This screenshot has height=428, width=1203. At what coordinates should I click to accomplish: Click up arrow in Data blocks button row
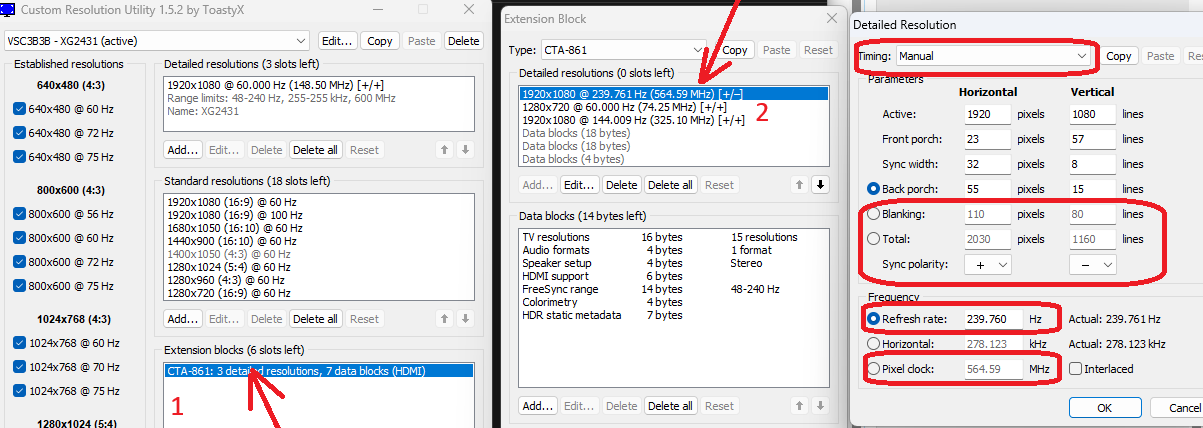tap(799, 405)
